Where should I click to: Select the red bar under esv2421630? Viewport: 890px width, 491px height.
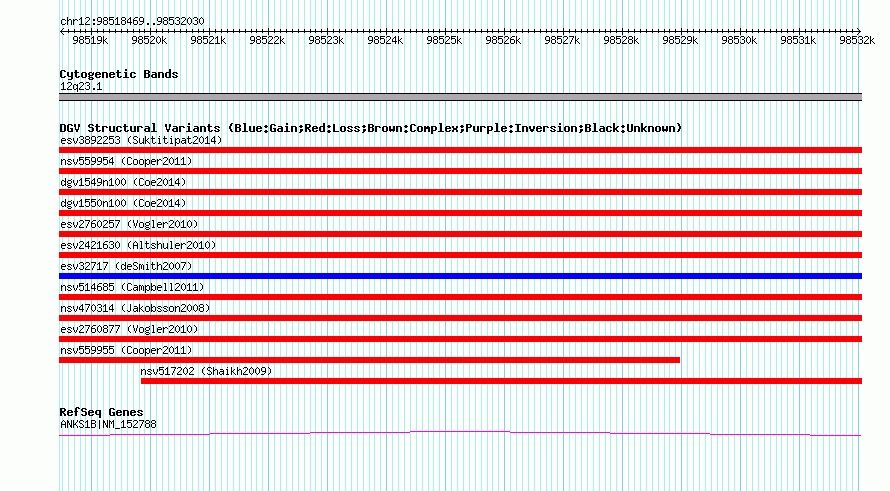point(460,255)
